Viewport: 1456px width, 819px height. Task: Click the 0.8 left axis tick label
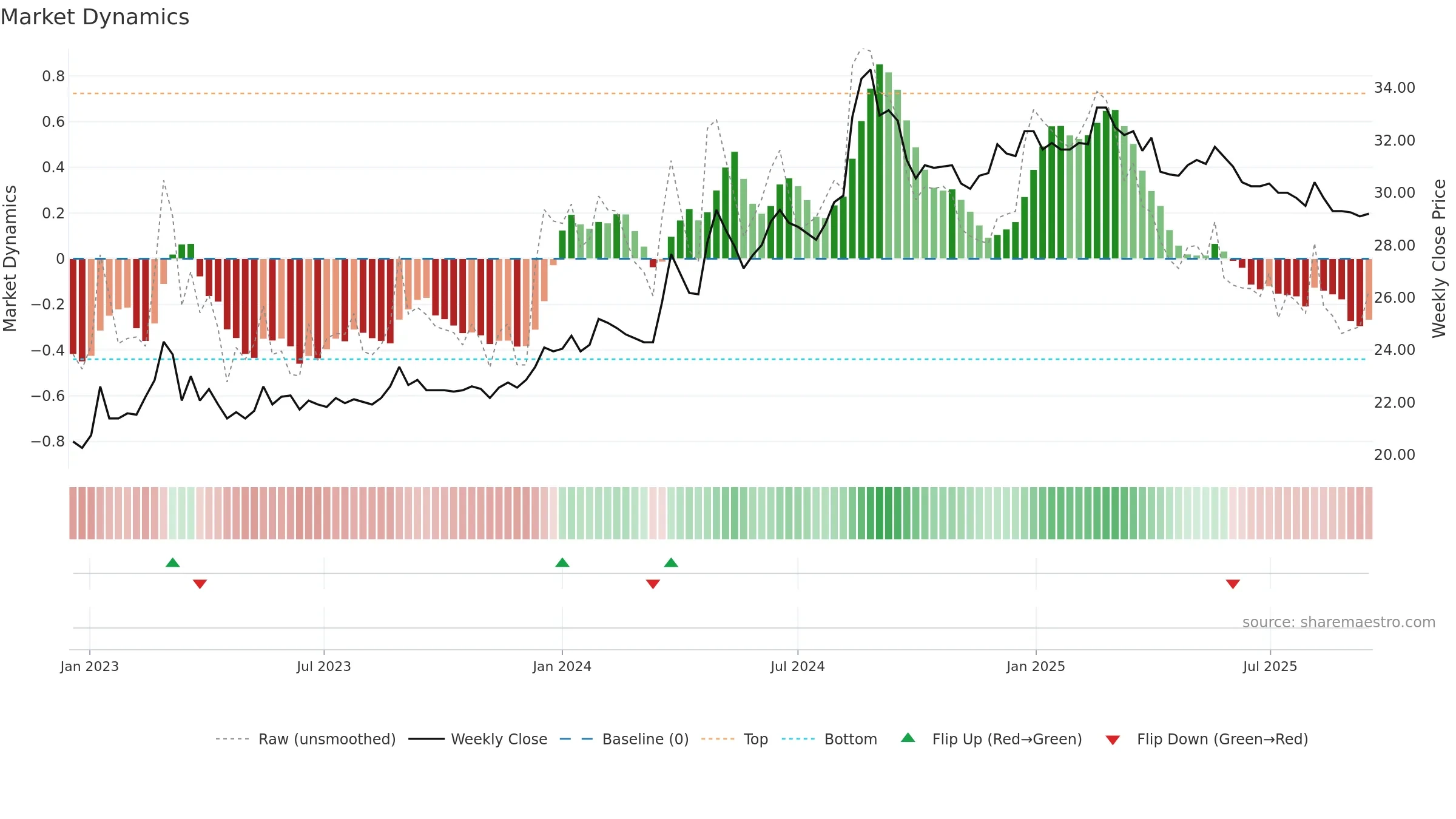[53, 76]
